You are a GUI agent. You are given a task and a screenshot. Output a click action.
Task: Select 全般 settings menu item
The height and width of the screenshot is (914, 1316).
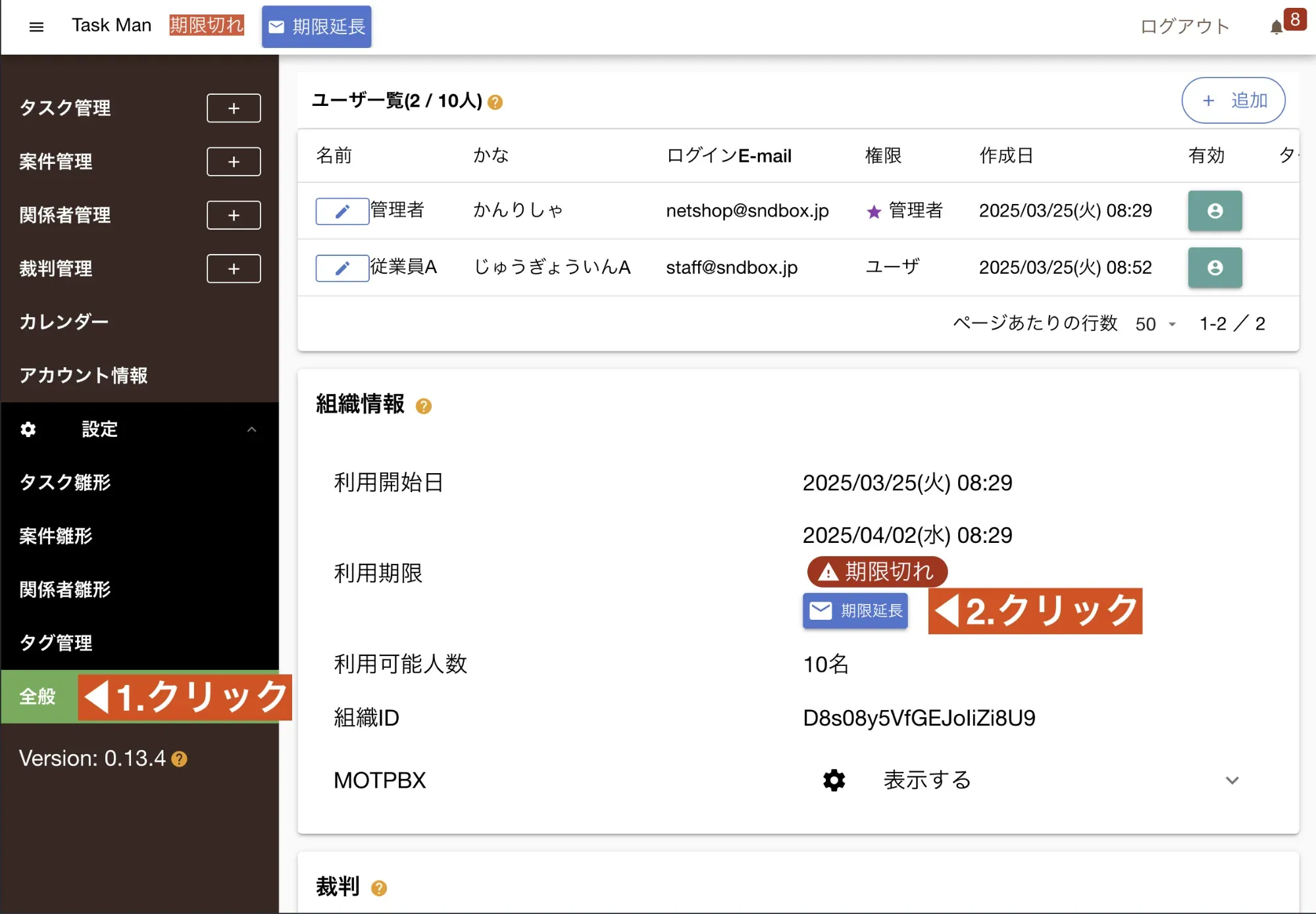tap(38, 696)
